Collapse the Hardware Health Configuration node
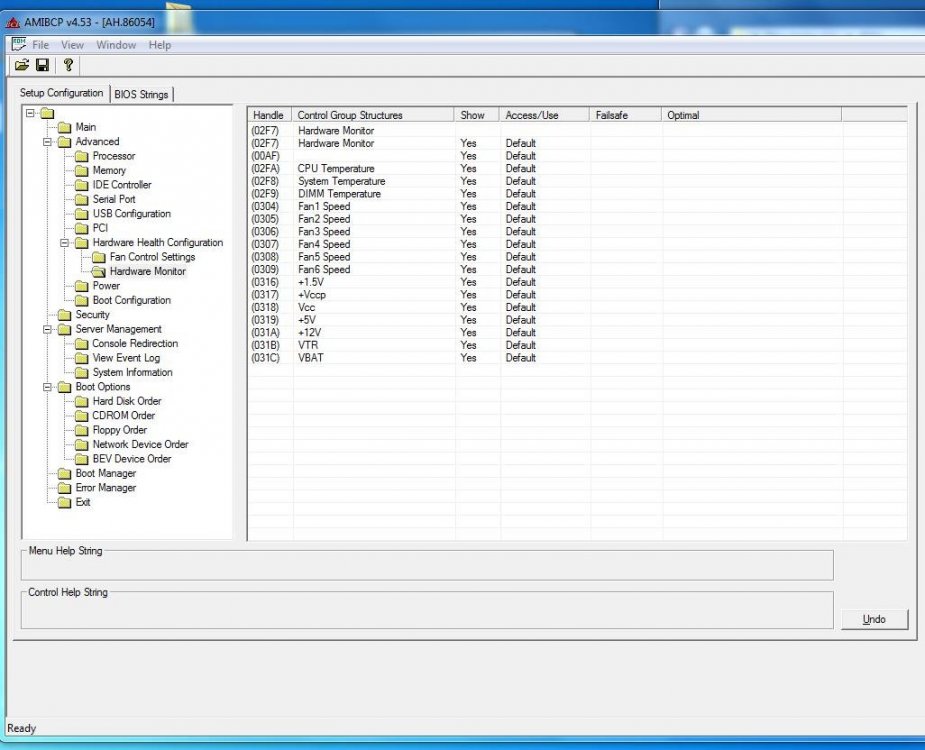 (x=64, y=243)
